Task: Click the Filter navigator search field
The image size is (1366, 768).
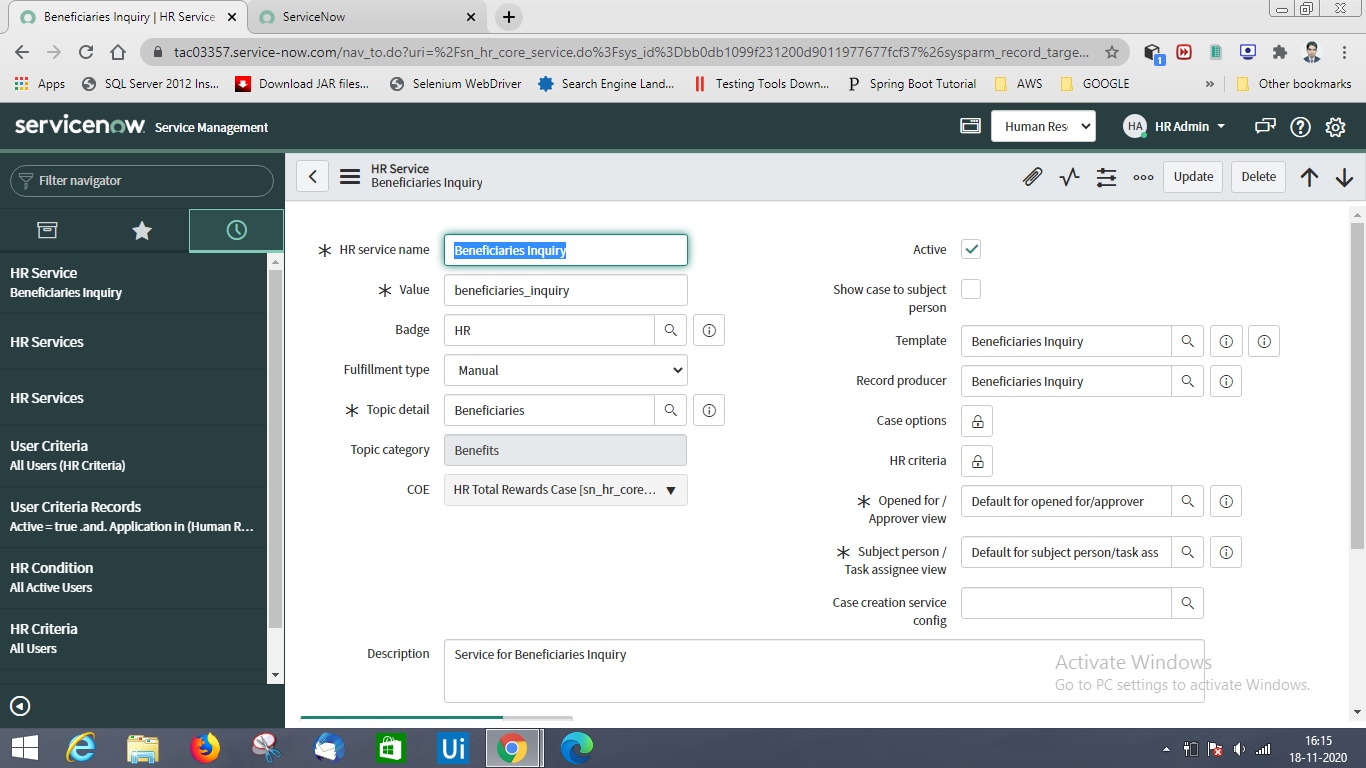Action: 142,181
